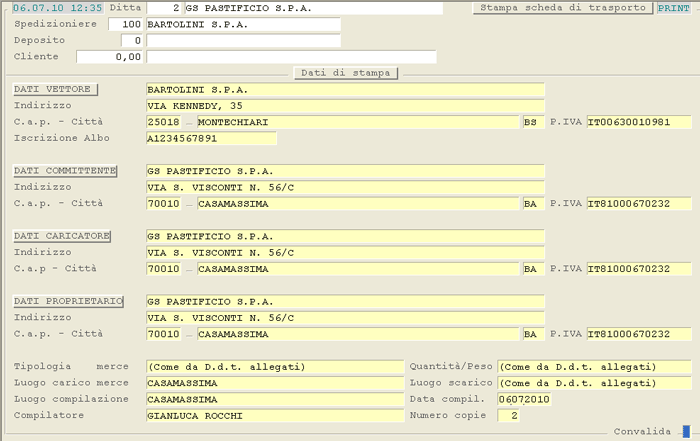This screenshot has height=441, width=700.
Task: Click the caricatore name field GS PASTIFICIO
Action: pos(345,236)
